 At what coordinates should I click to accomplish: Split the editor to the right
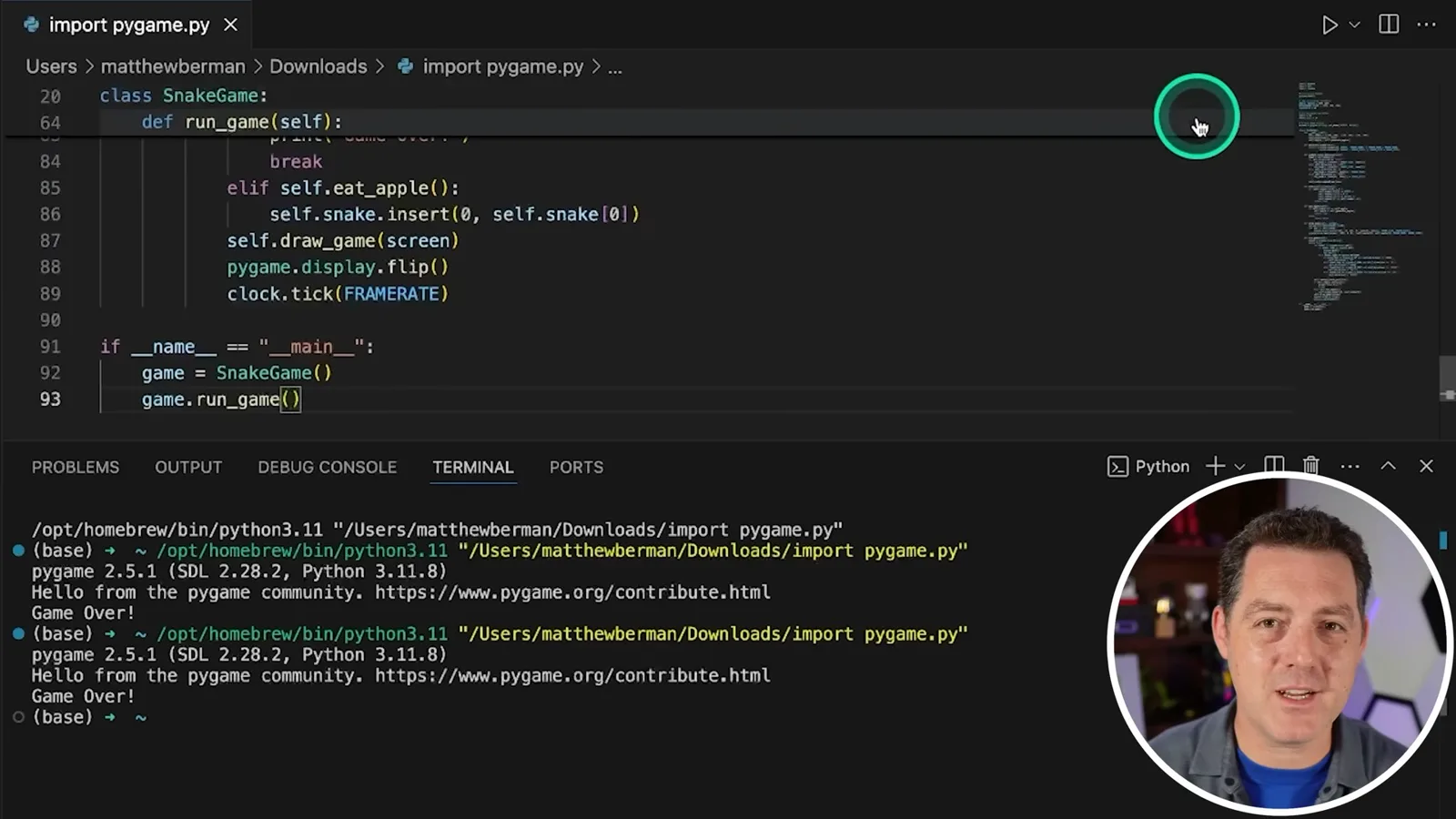1389,25
